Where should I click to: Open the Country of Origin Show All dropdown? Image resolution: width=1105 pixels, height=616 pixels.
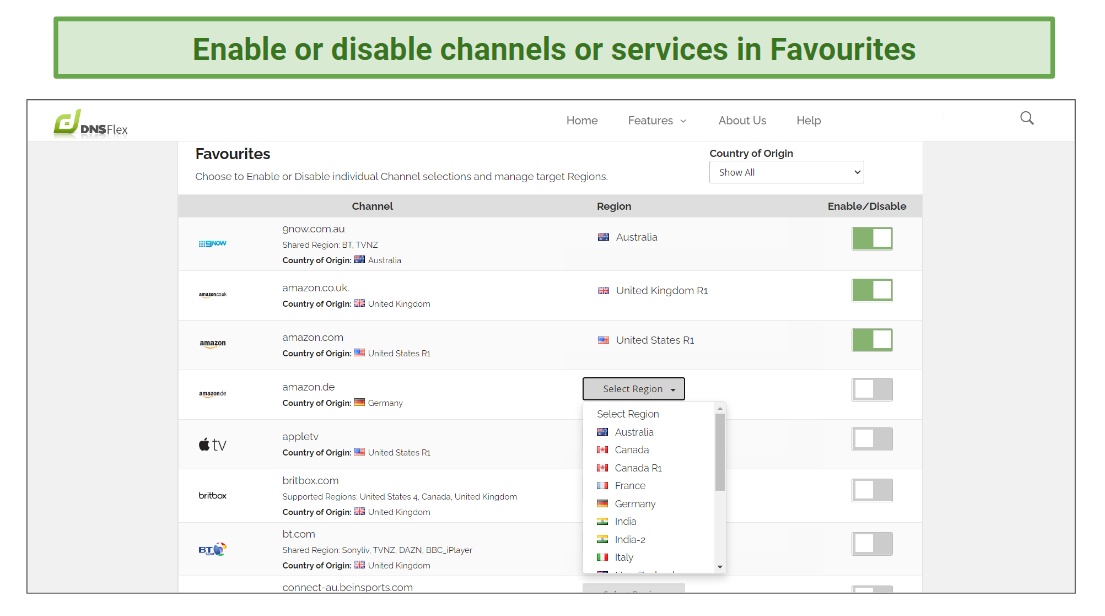pyautogui.click(x=786, y=173)
